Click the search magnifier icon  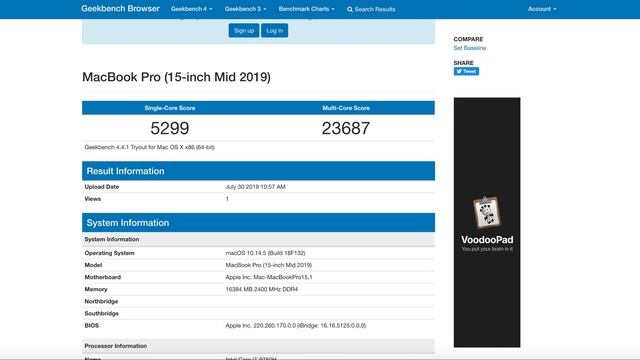(350, 9)
